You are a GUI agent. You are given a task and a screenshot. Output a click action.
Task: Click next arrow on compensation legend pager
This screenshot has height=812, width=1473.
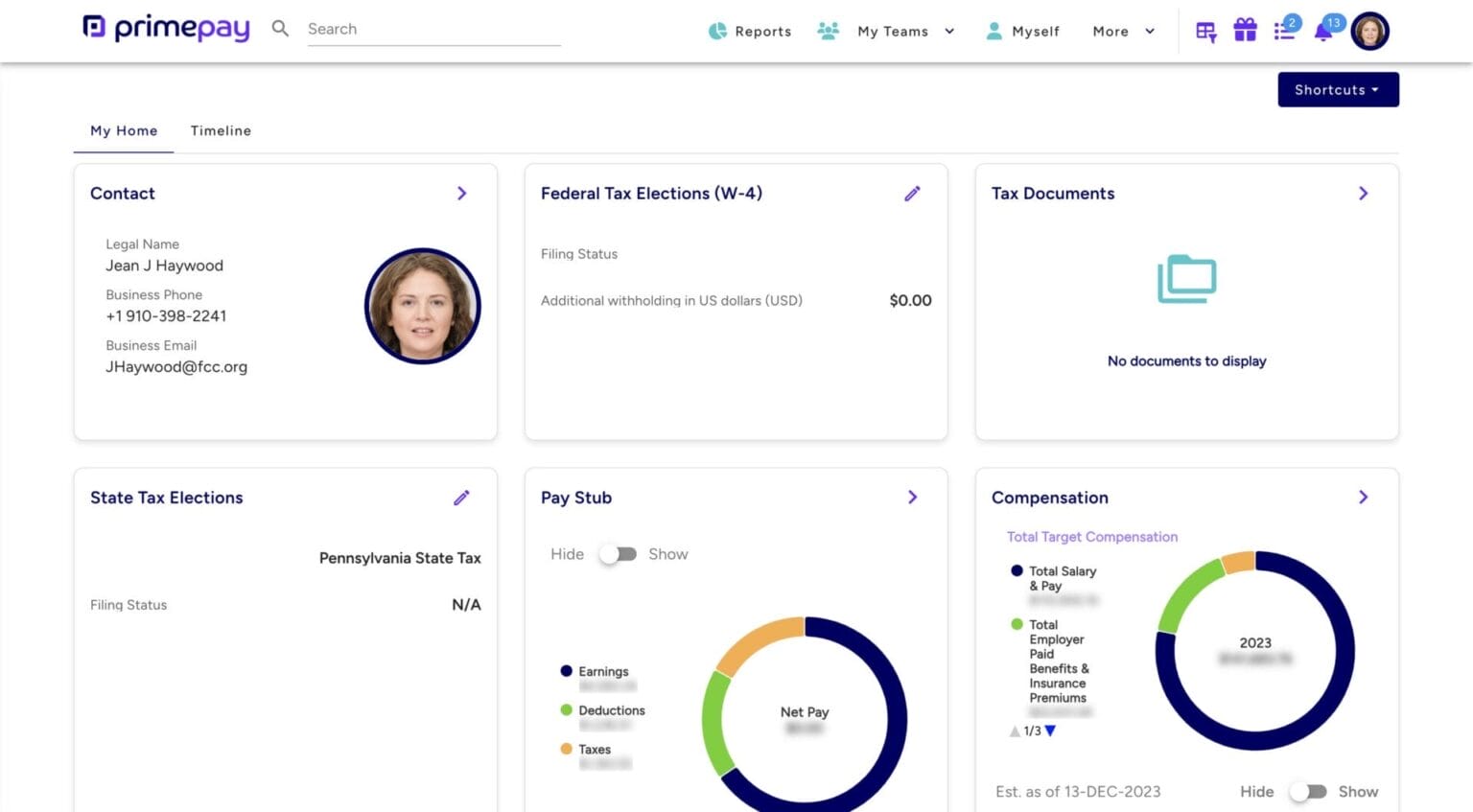coord(1050,731)
